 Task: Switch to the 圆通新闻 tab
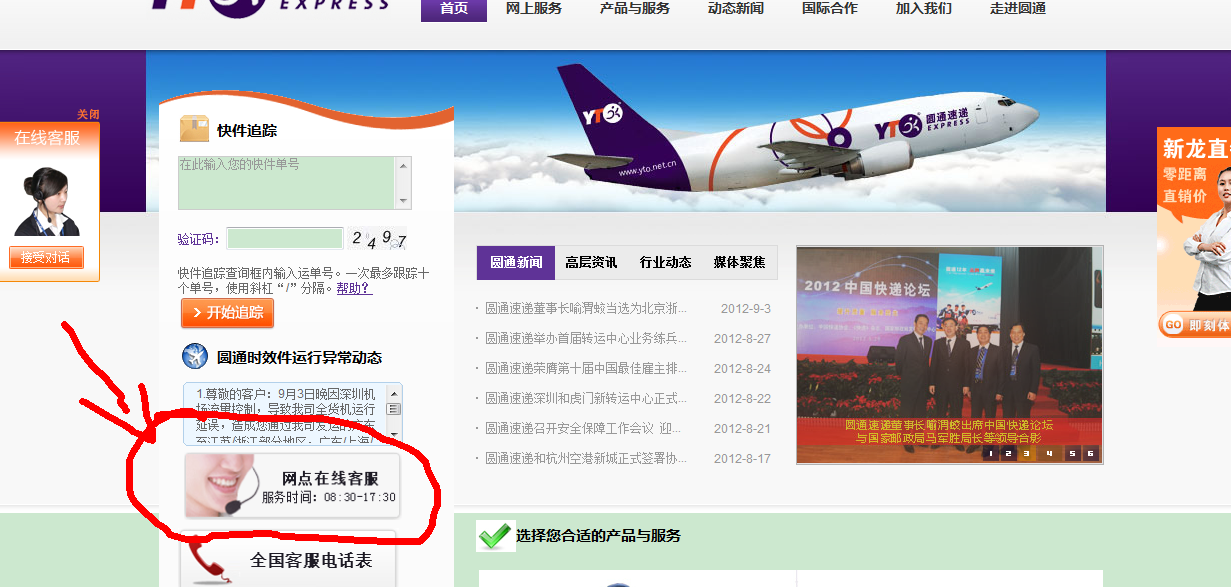[516, 262]
